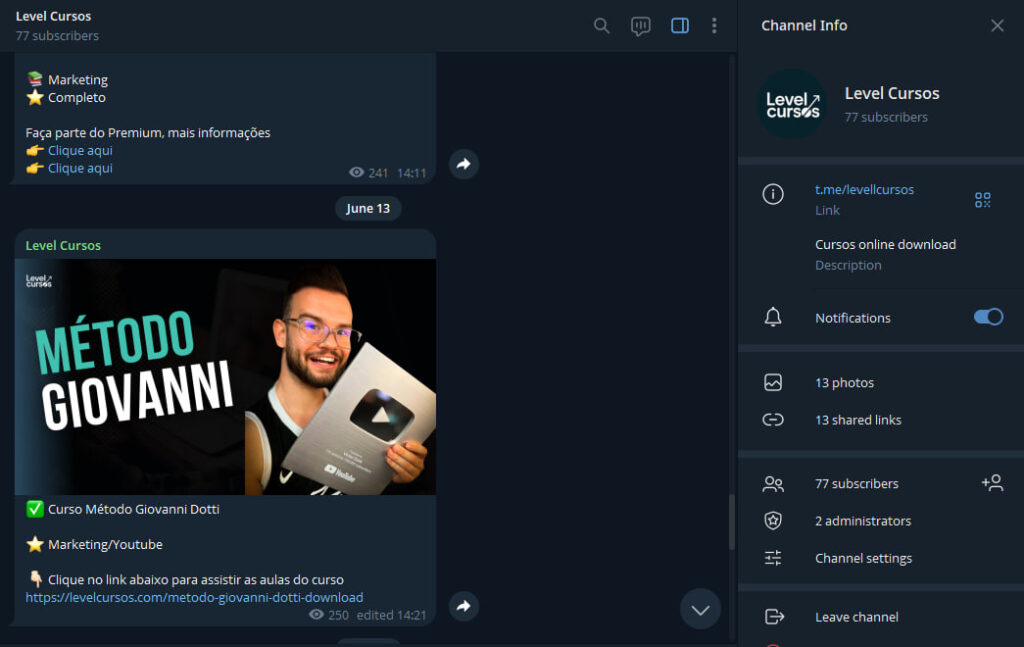Click the administrators shield icon
The height and width of the screenshot is (647, 1024).
click(773, 521)
